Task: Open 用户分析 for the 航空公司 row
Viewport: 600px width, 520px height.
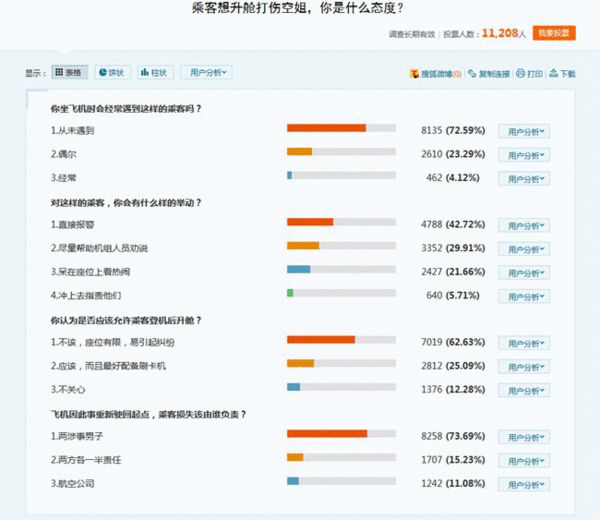Action: [x=524, y=485]
